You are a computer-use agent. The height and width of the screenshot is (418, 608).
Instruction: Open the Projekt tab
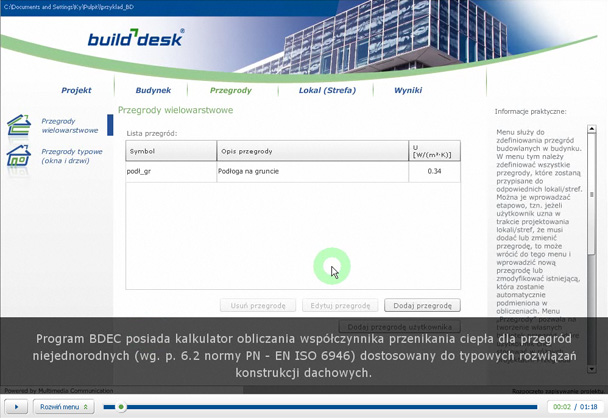click(76, 90)
